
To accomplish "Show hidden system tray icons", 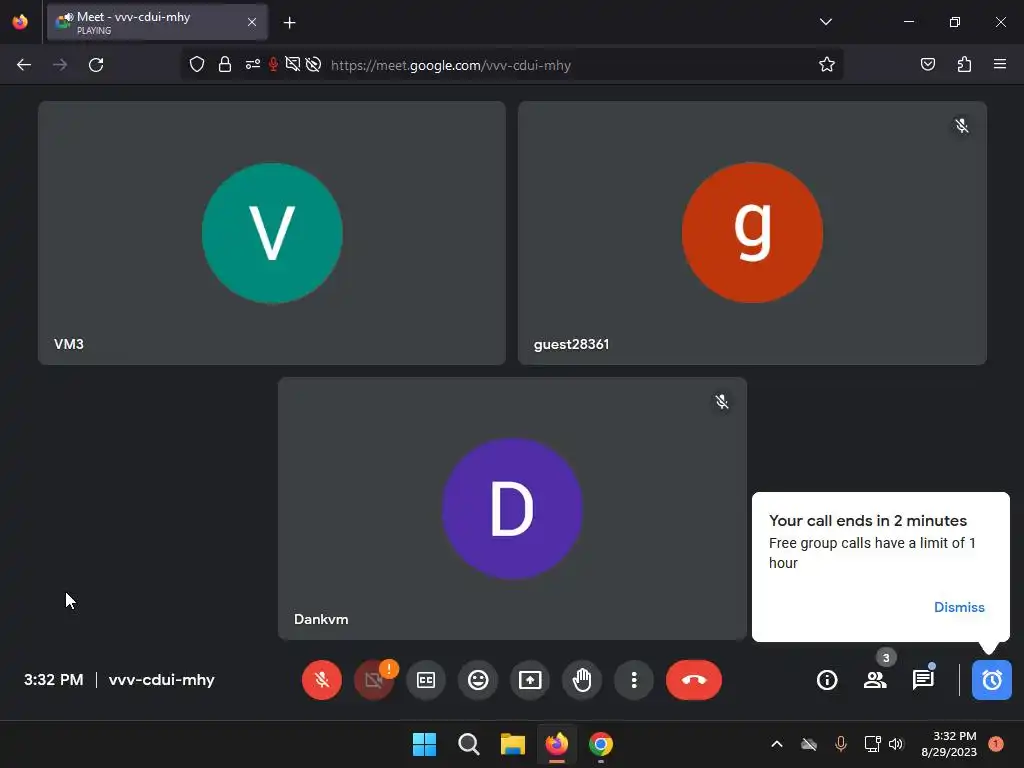I will point(776,744).
